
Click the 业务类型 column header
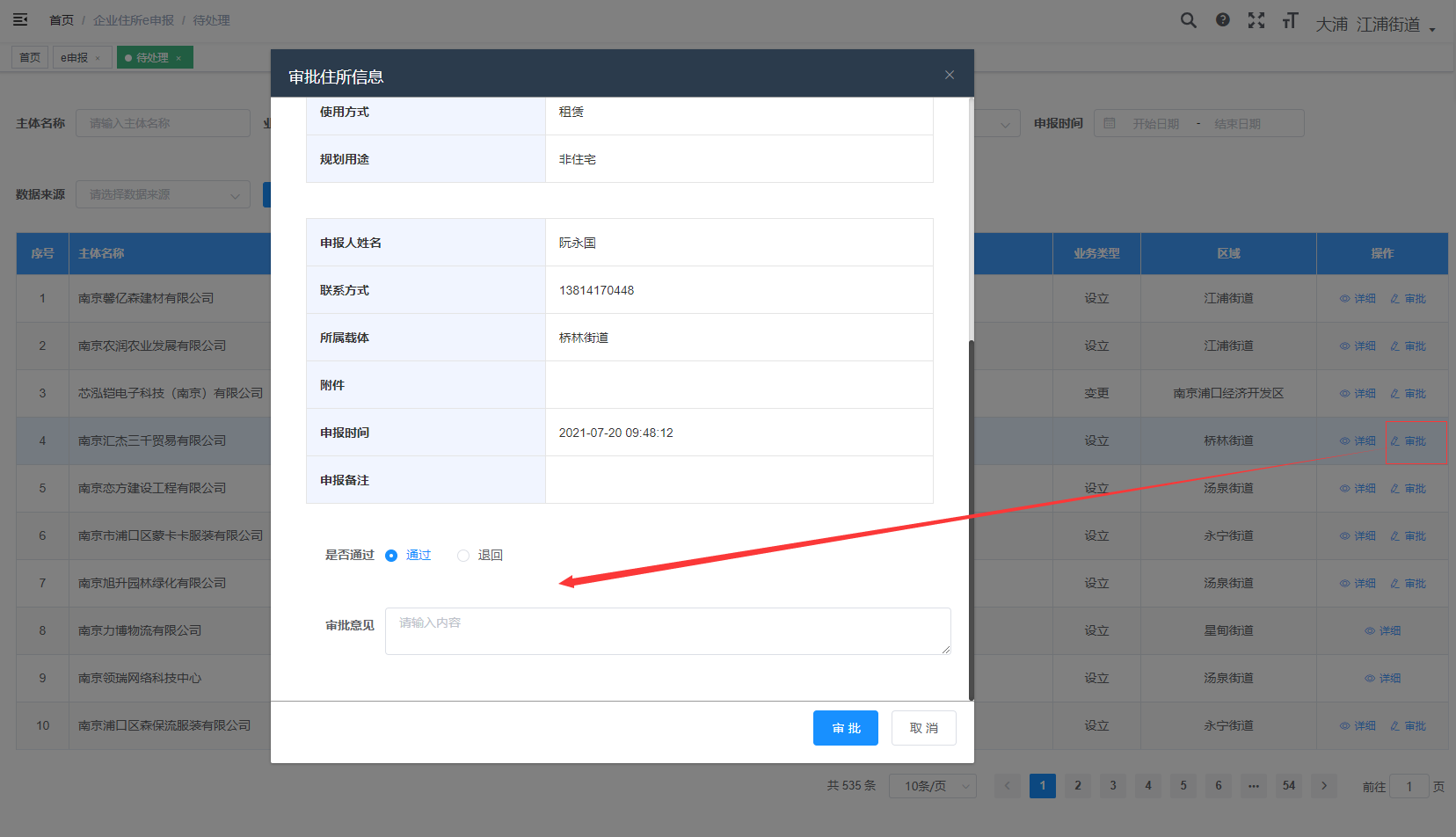coord(1096,253)
